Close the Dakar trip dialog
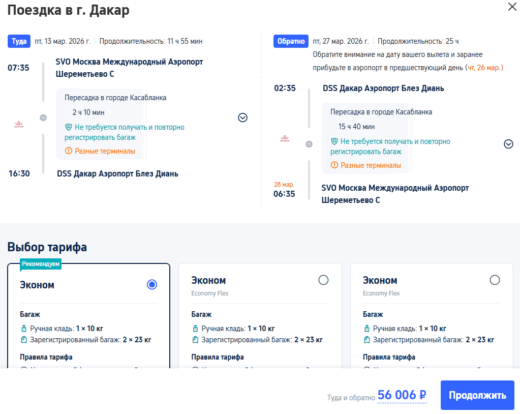The height and width of the screenshot is (414, 520). [x=512, y=7]
